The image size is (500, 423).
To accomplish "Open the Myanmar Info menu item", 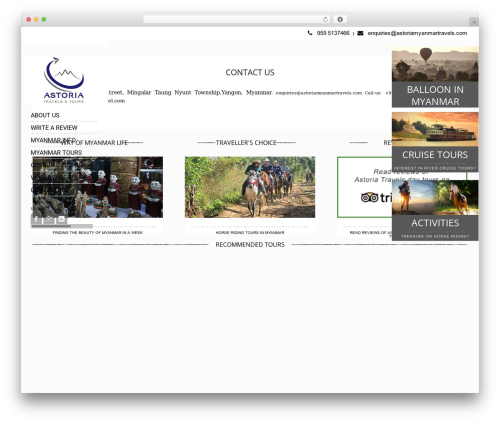I will (53, 140).
